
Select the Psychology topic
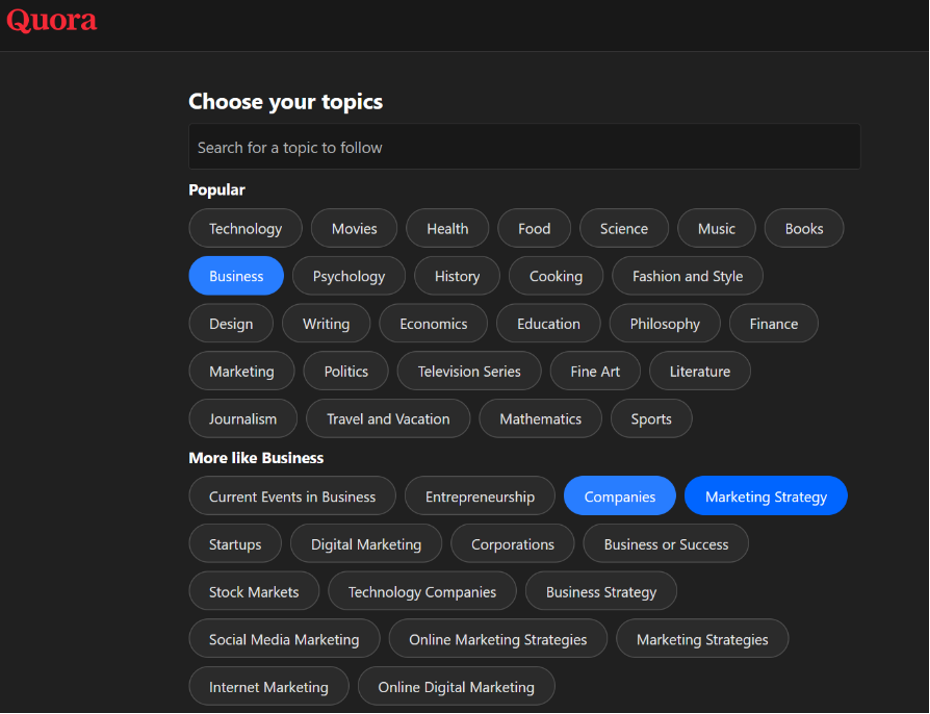click(x=349, y=276)
